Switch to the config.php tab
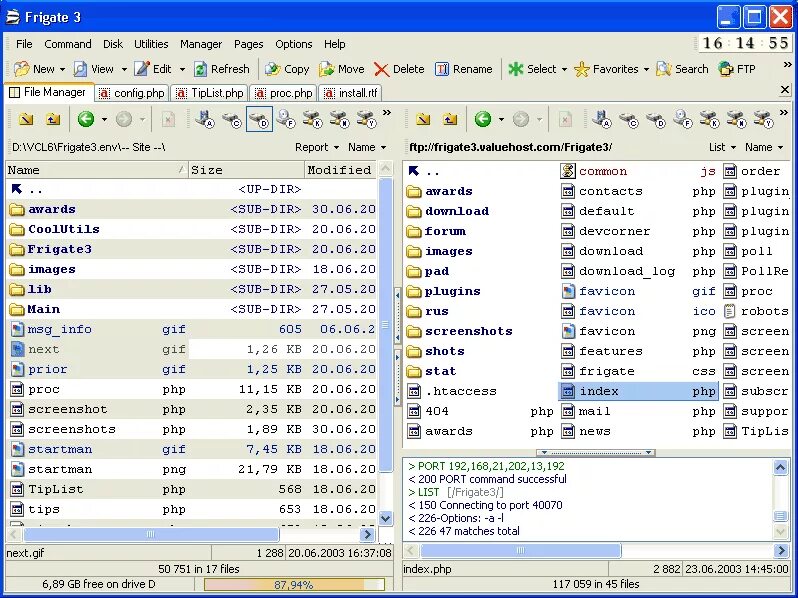This screenshot has width=798, height=598. 132,94
